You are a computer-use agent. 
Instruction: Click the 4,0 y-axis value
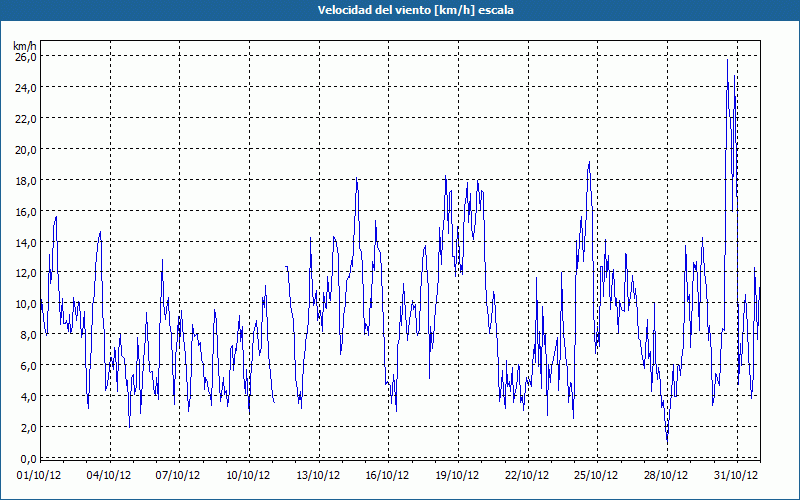click(28, 396)
